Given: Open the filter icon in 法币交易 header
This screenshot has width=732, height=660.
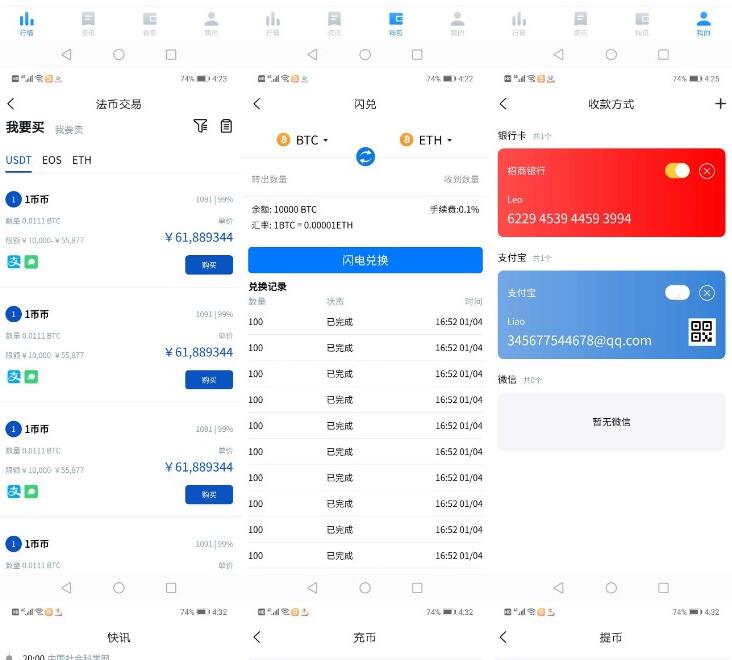Looking at the screenshot, I should click(200, 126).
